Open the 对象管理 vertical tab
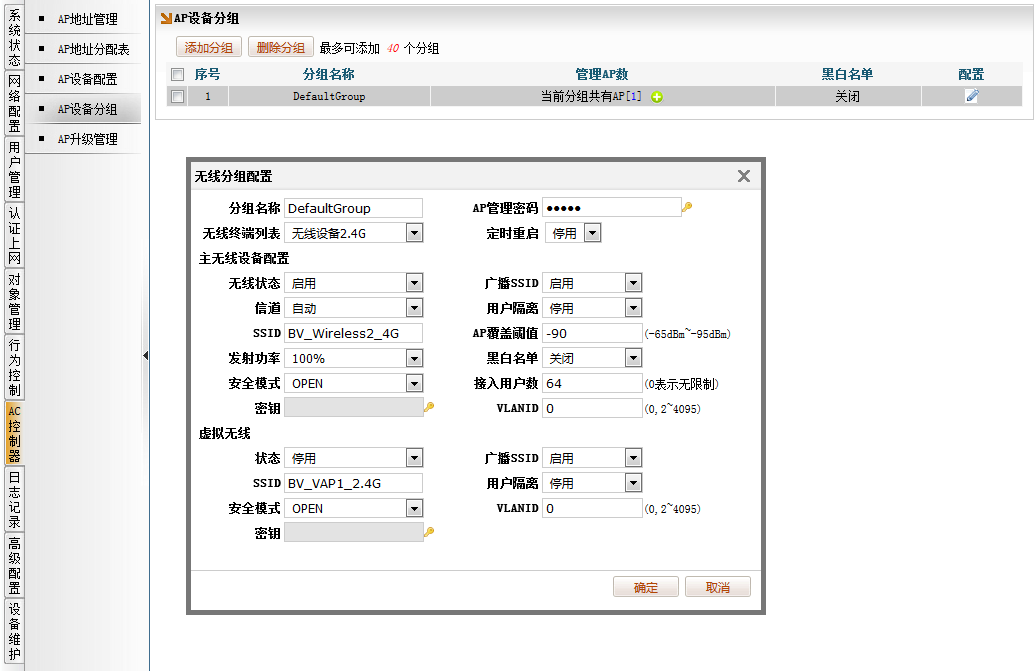 click(15, 301)
